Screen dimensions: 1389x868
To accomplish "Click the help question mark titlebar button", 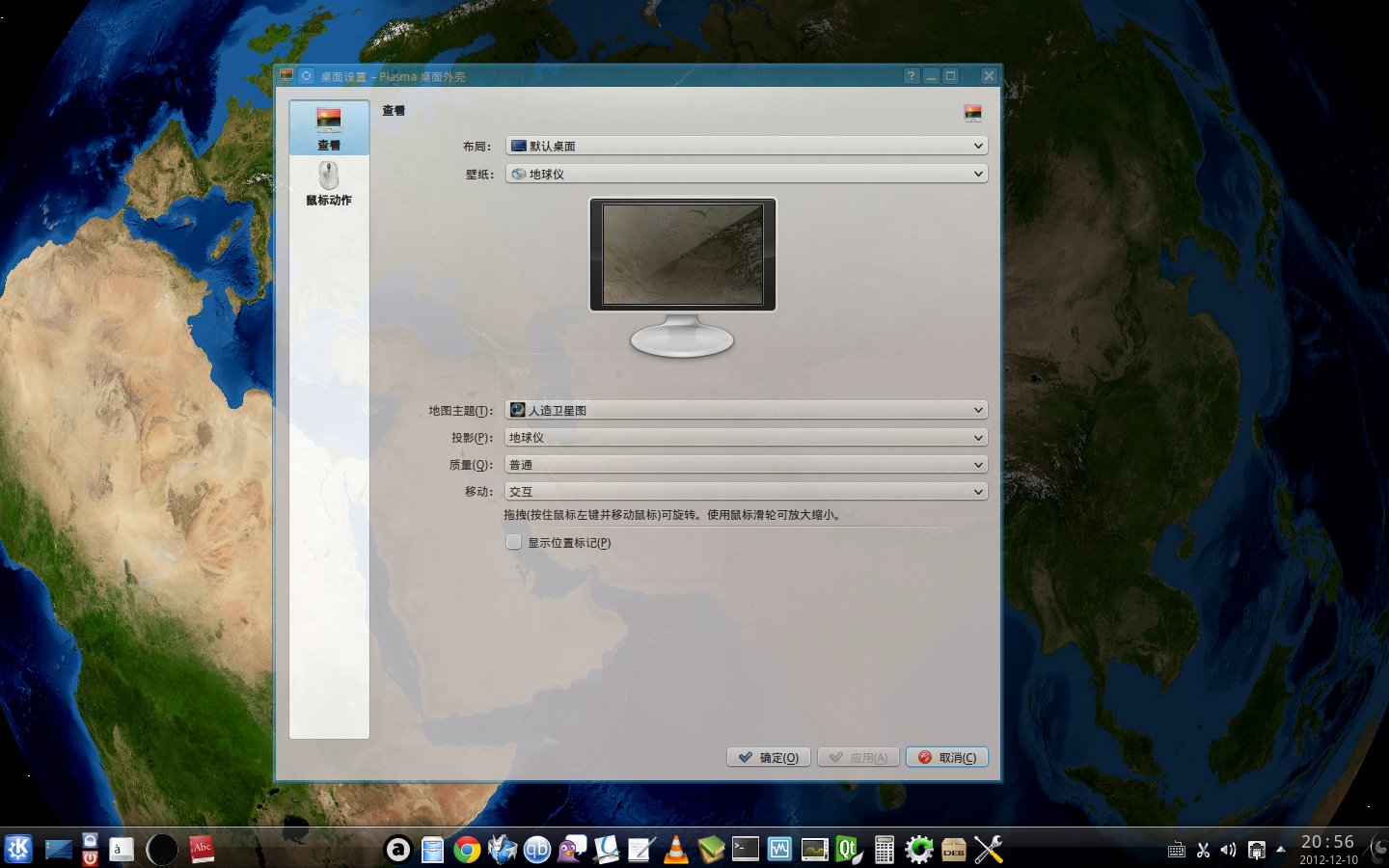I will click(x=911, y=76).
